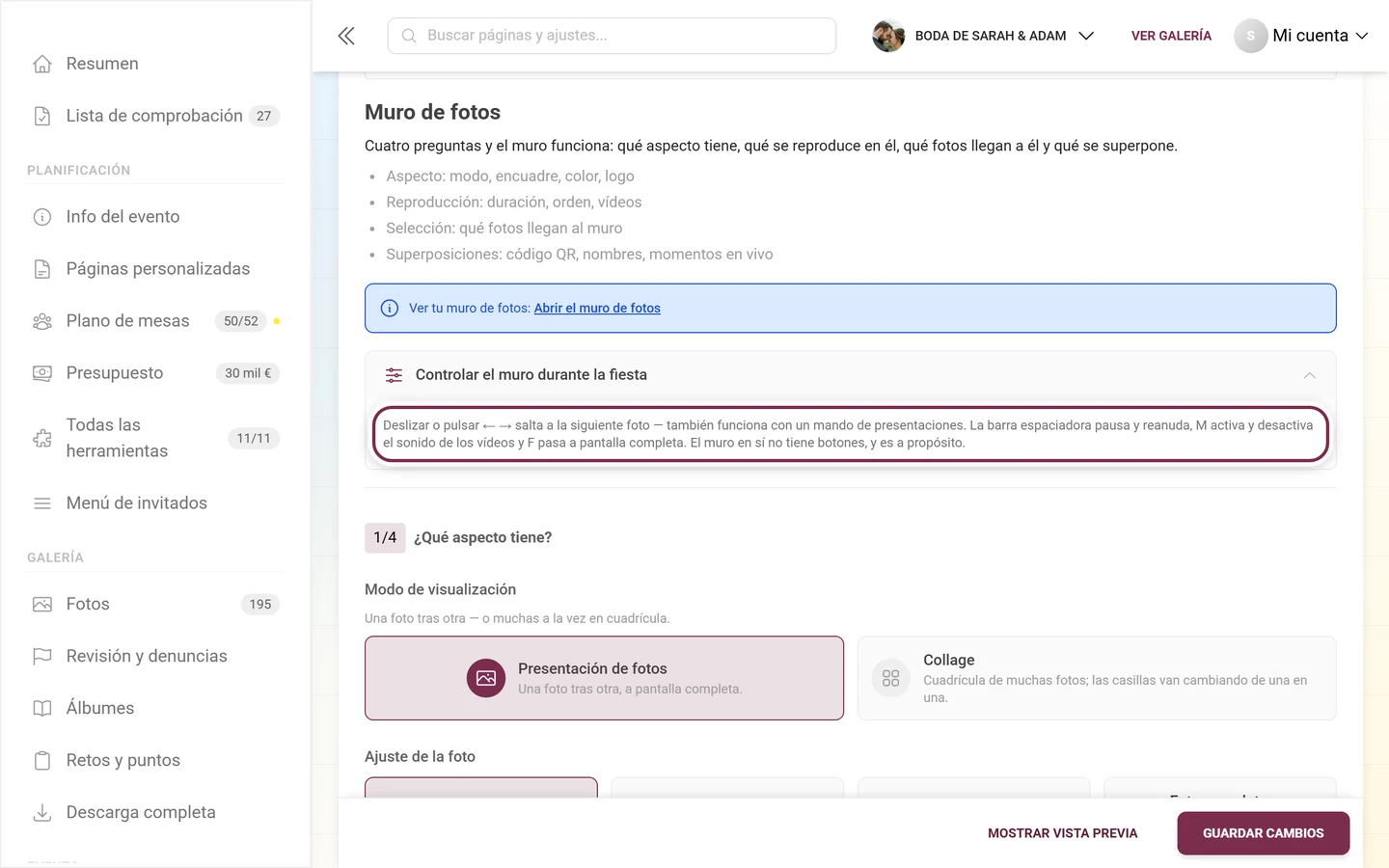Click Ver Galería link
Viewport: 1389px width, 868px height.
point(1171,36)
